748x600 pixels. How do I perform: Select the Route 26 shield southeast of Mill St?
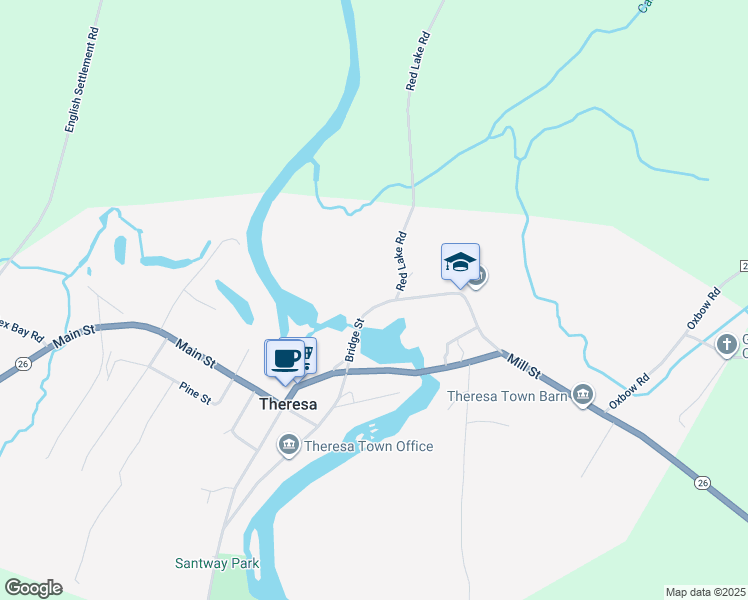(702, 483)
